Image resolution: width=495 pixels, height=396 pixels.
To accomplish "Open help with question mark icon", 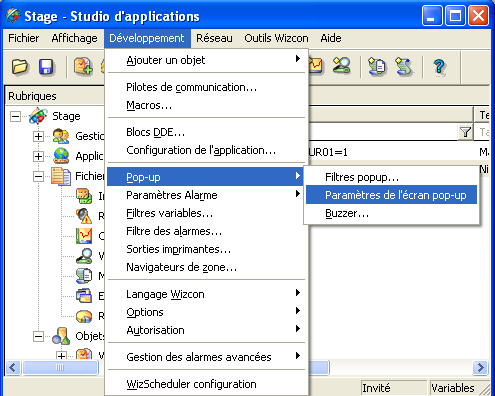I will [x=439, y=66].
